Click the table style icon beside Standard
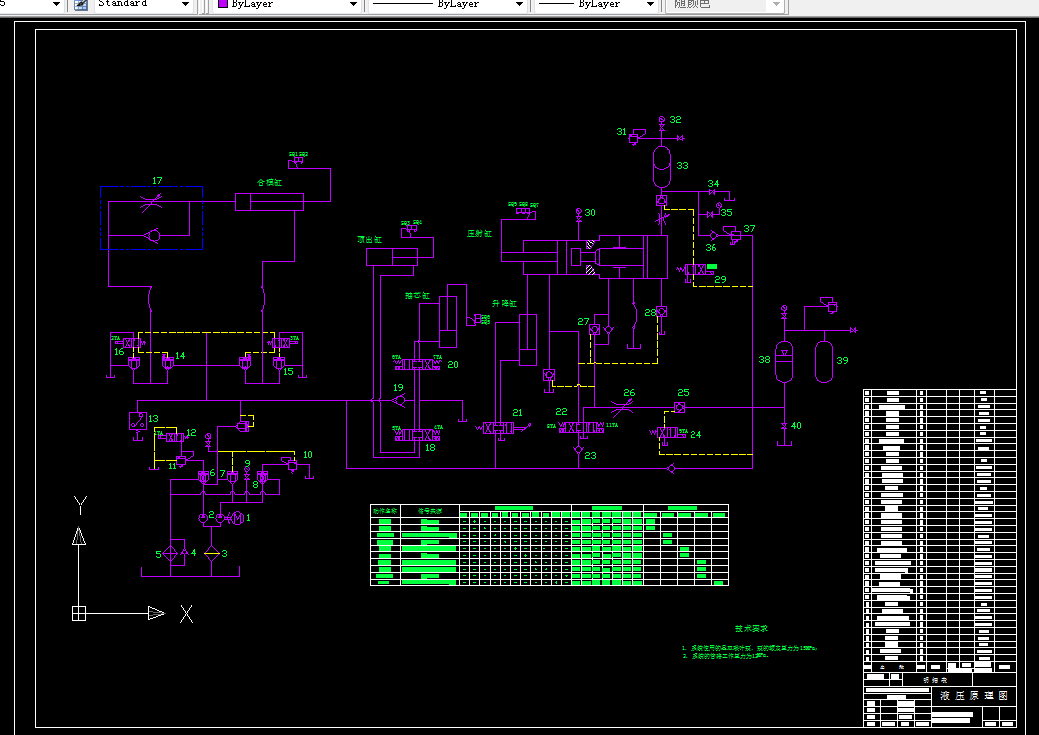Viewport: 1039px width, 735px height. 81,5
